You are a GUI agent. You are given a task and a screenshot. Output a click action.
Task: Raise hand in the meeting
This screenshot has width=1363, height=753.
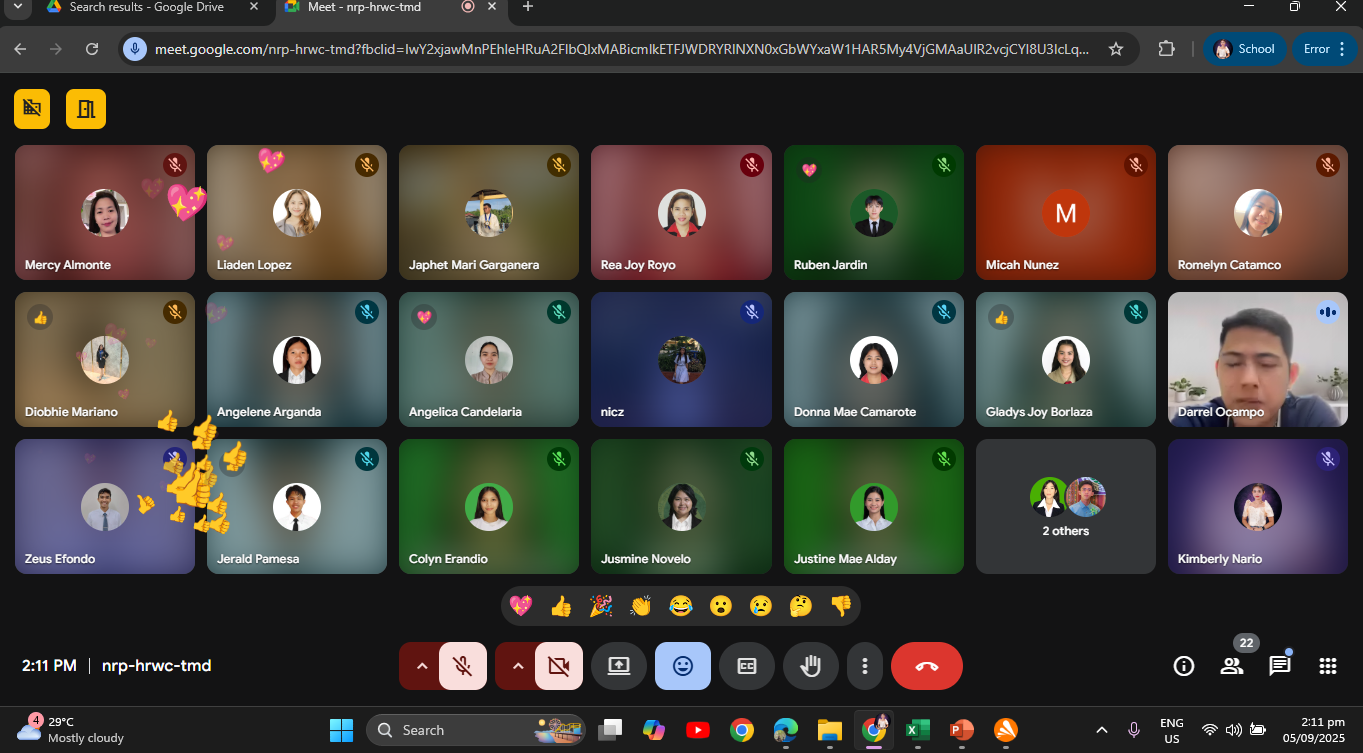click(810, 666)
